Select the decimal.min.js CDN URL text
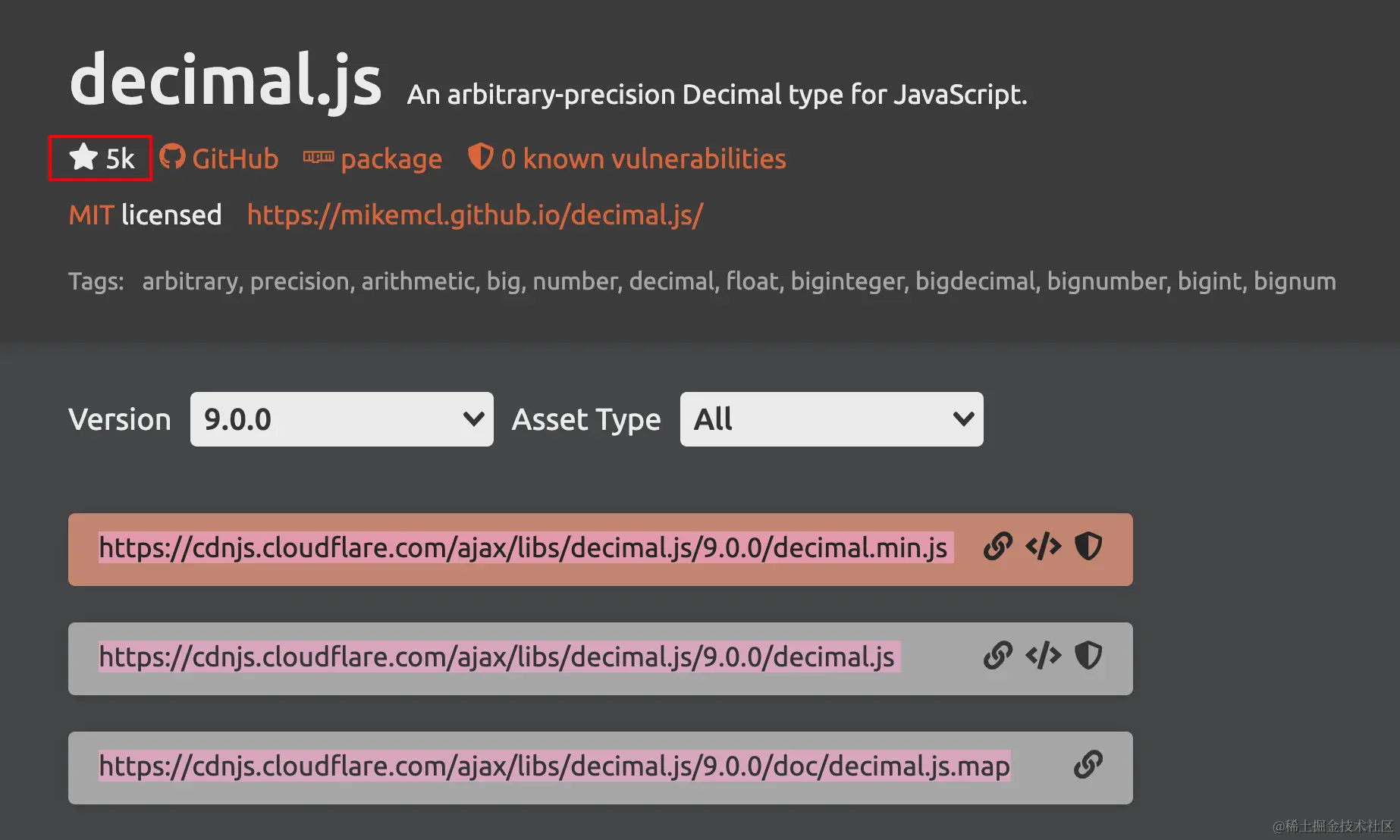Viewport: 1400px width, 840px height. 523,548
